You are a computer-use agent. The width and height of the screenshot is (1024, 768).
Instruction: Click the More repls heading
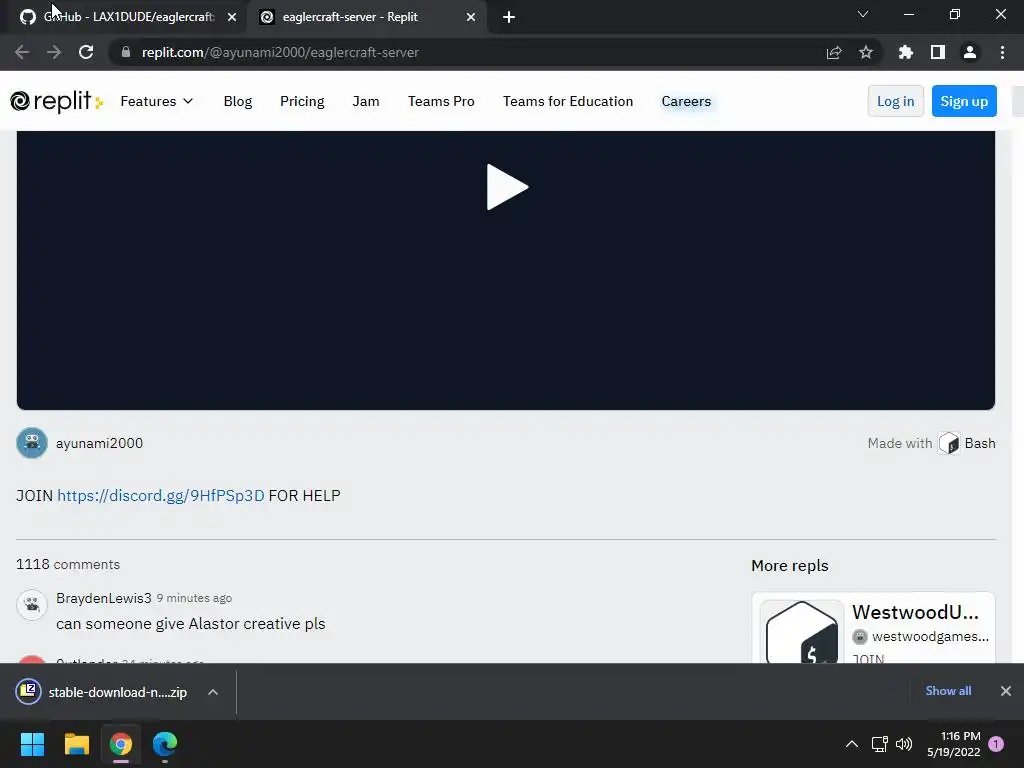(790, 566)
